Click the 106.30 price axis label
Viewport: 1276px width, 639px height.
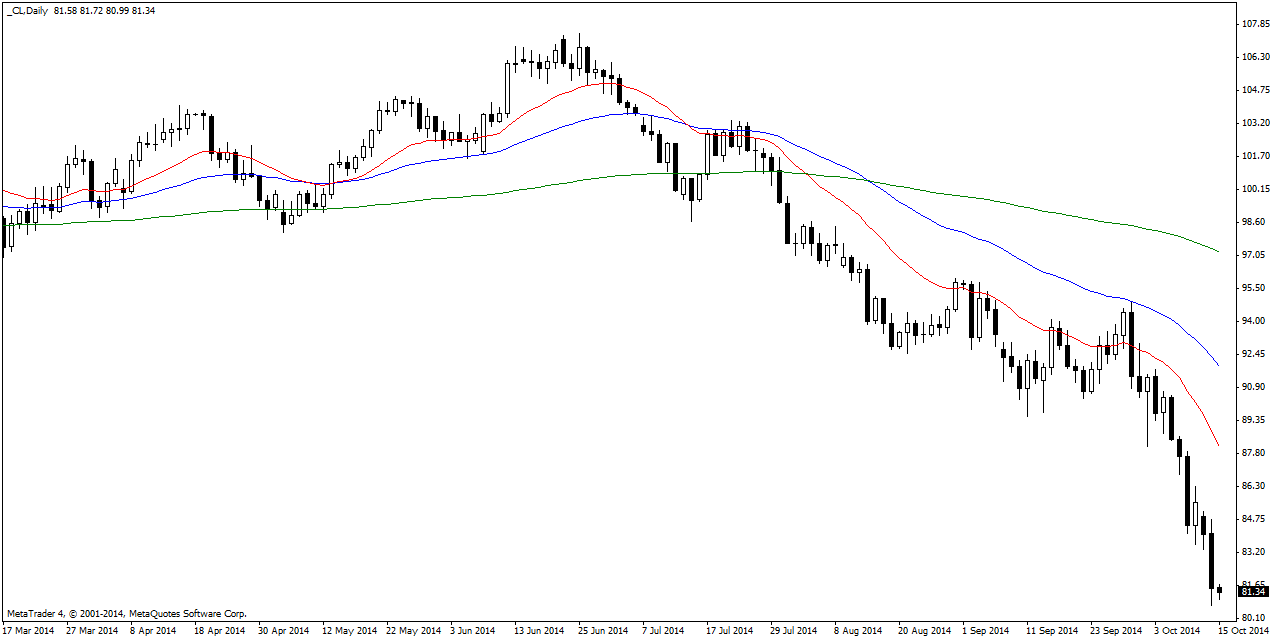tap(1254, 56)
